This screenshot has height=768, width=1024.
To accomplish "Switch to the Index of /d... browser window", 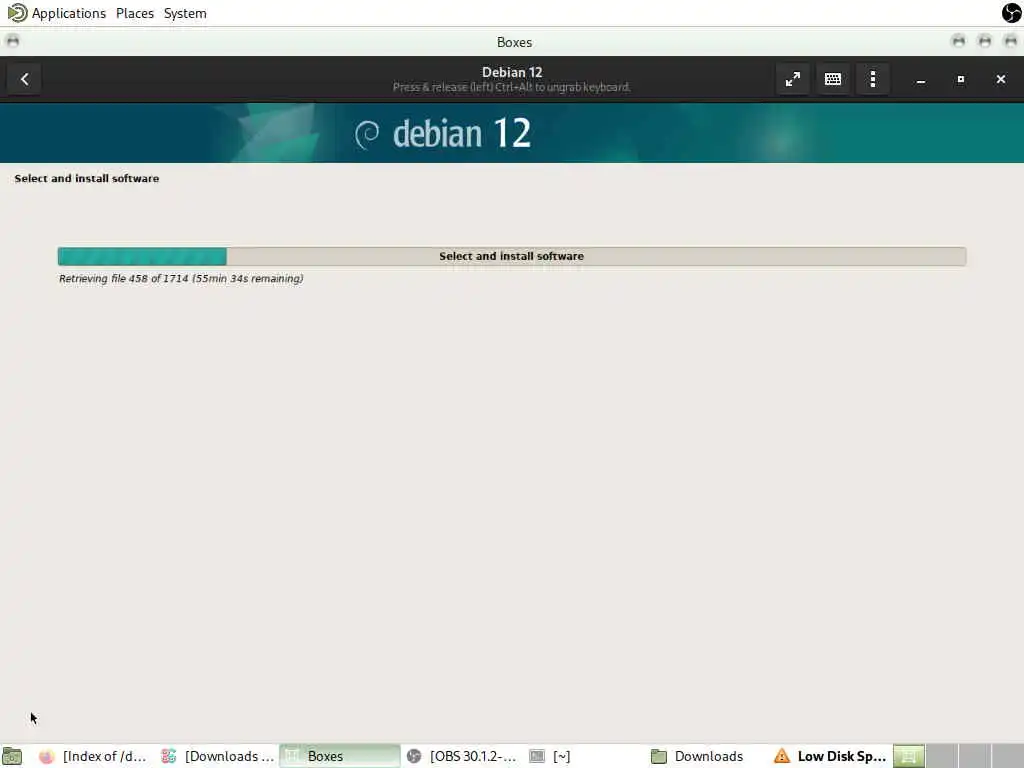I will 93,756.
